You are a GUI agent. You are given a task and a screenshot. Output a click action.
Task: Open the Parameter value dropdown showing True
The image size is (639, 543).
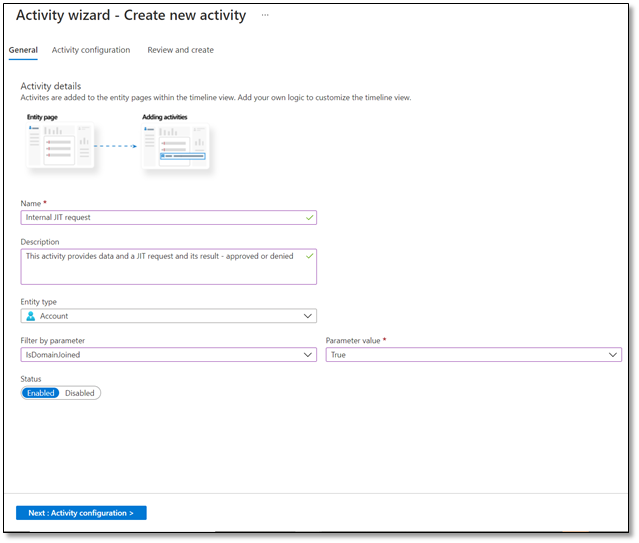tap(474, 355)
